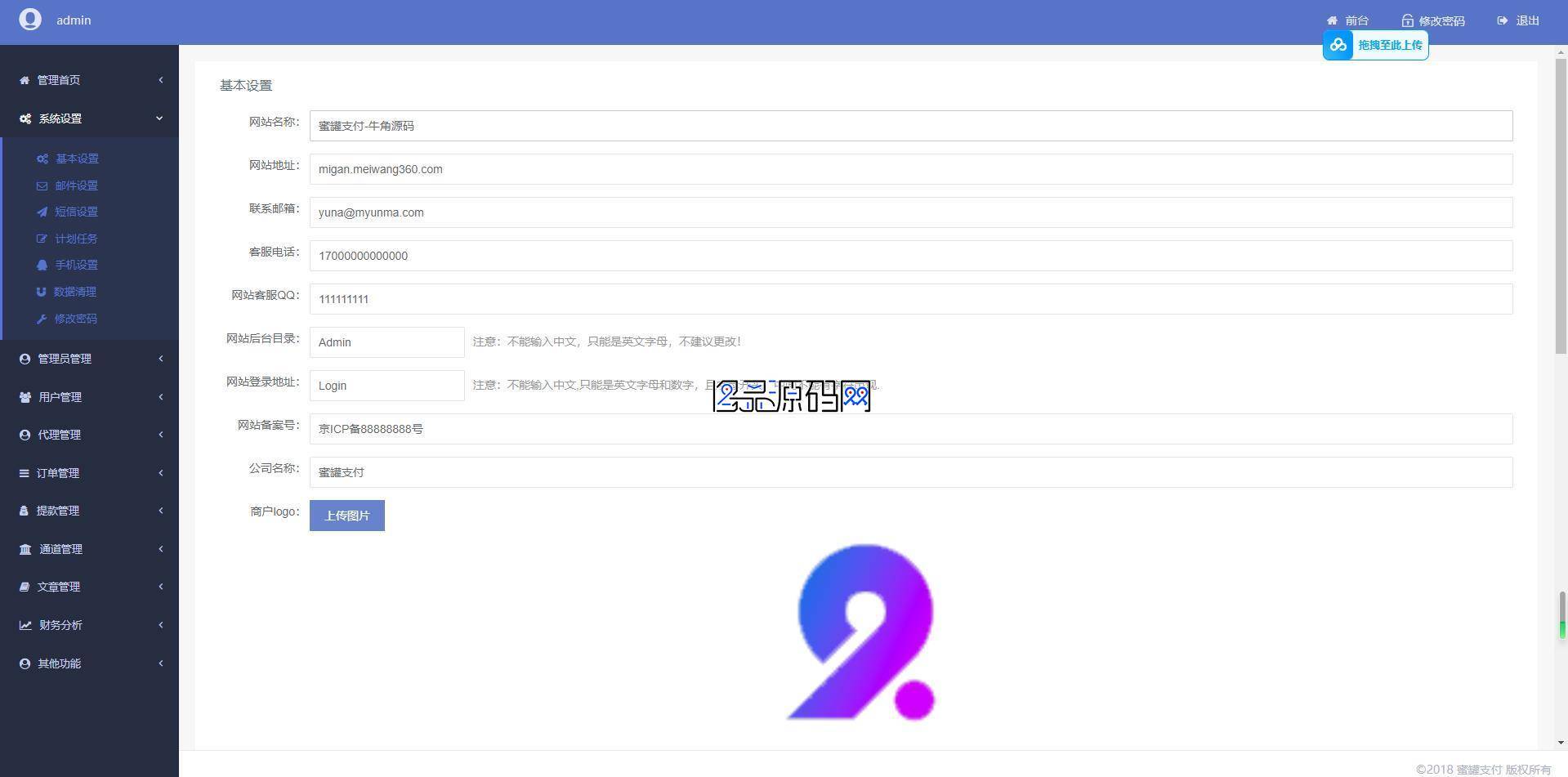
Task: Click the 网站登录地址 Login field
Action: [x=387, y=386]
